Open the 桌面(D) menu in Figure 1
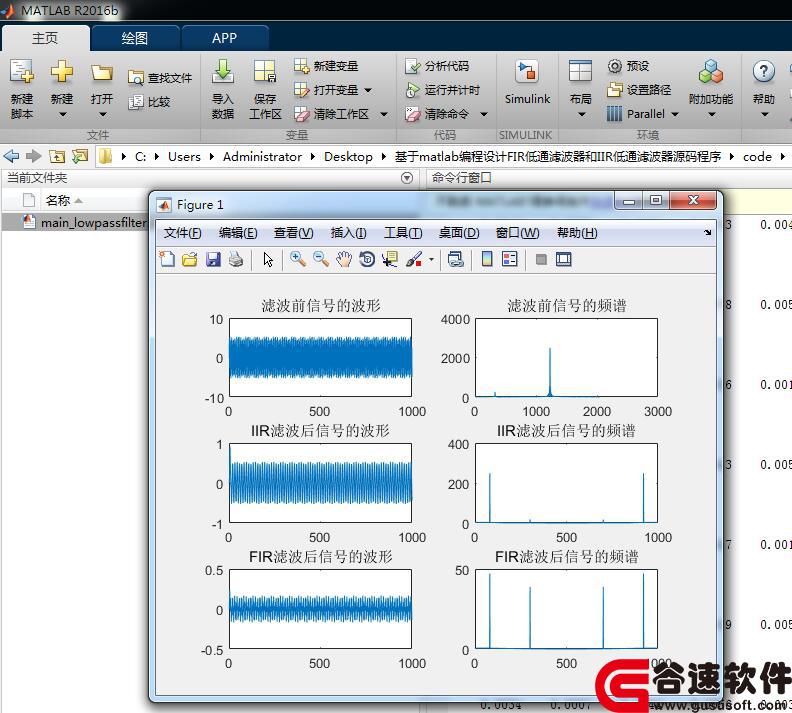The width and height of the screenshot is (792, 713). (459, 233)
